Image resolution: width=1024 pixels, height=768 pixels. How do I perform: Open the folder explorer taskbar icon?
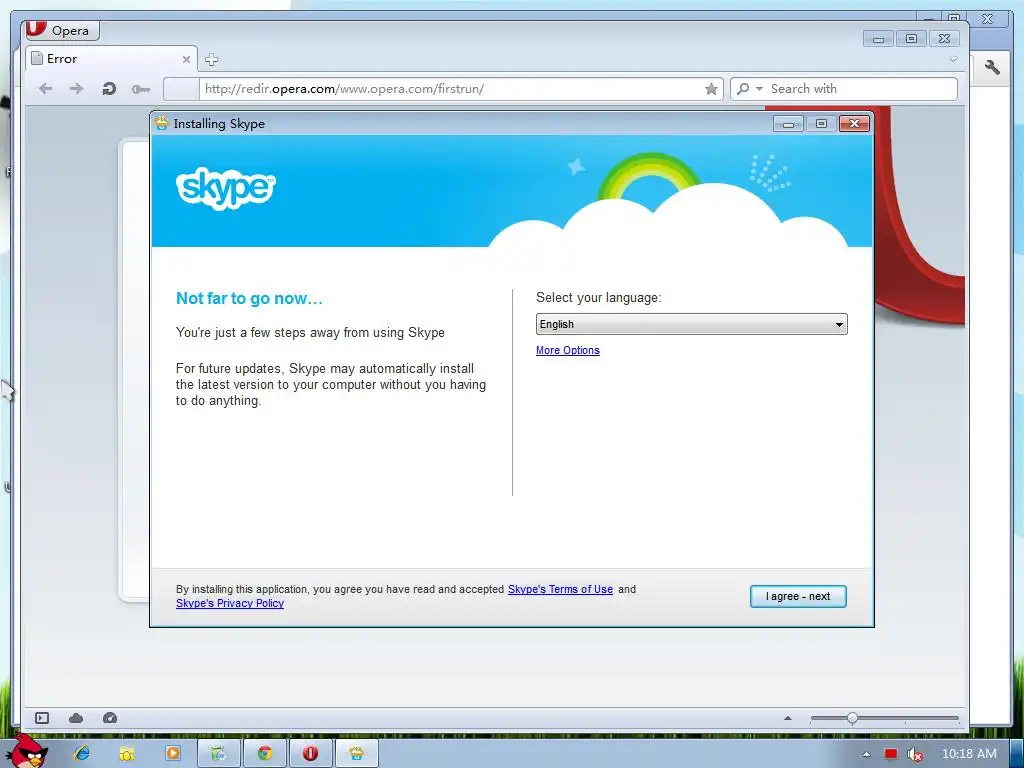[127, 754]
